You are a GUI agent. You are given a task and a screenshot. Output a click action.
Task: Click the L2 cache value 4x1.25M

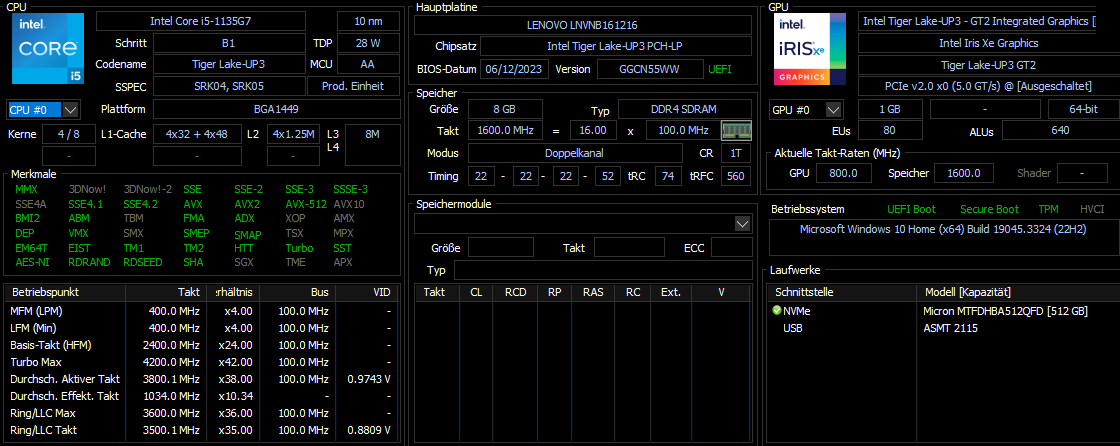coord(293,134)
